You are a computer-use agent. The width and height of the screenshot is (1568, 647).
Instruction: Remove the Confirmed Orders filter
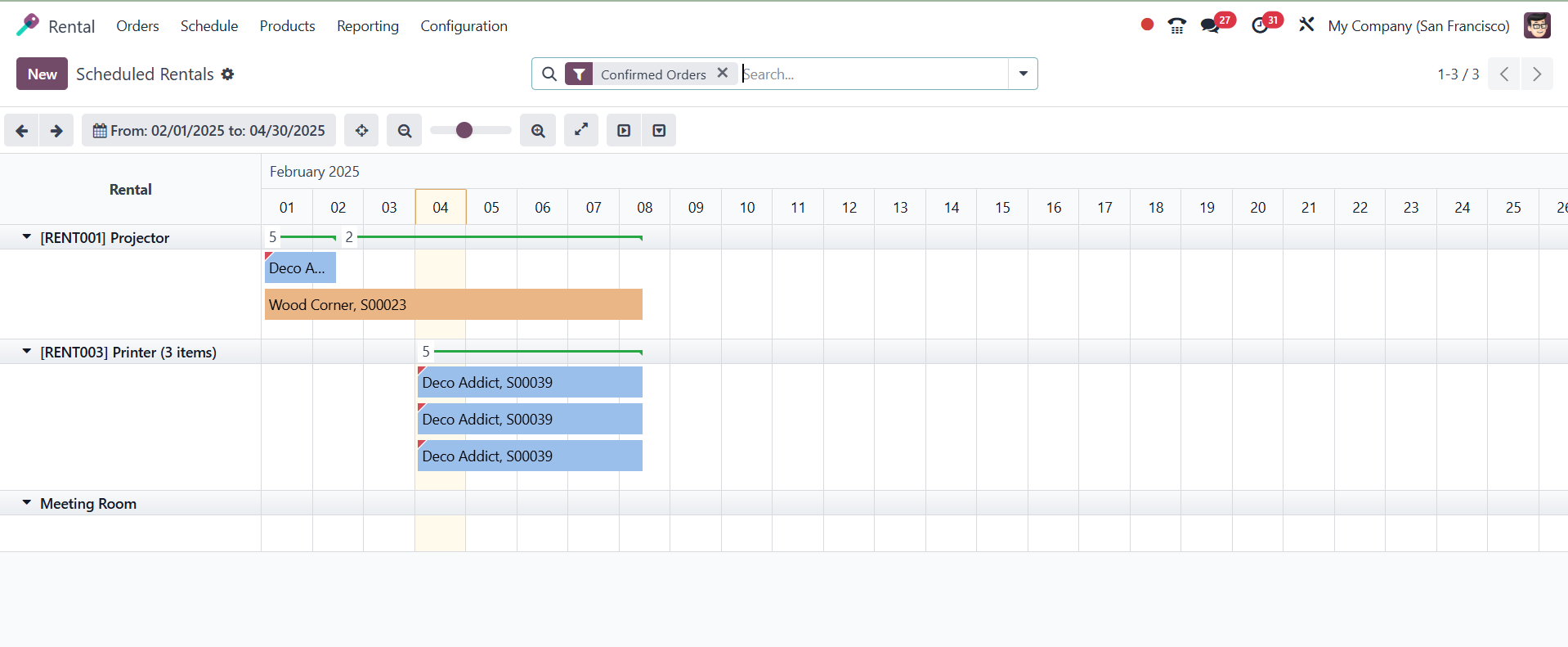[723, 73]
